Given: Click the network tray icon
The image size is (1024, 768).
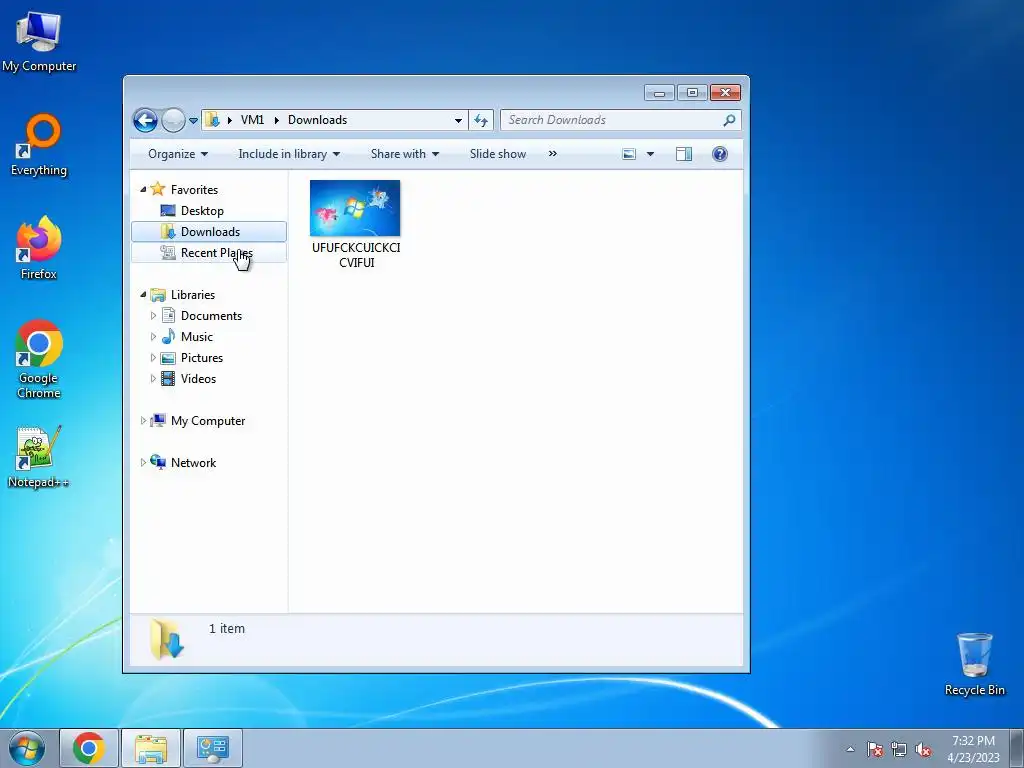Looking at the screenshot, I should [899, 749].
